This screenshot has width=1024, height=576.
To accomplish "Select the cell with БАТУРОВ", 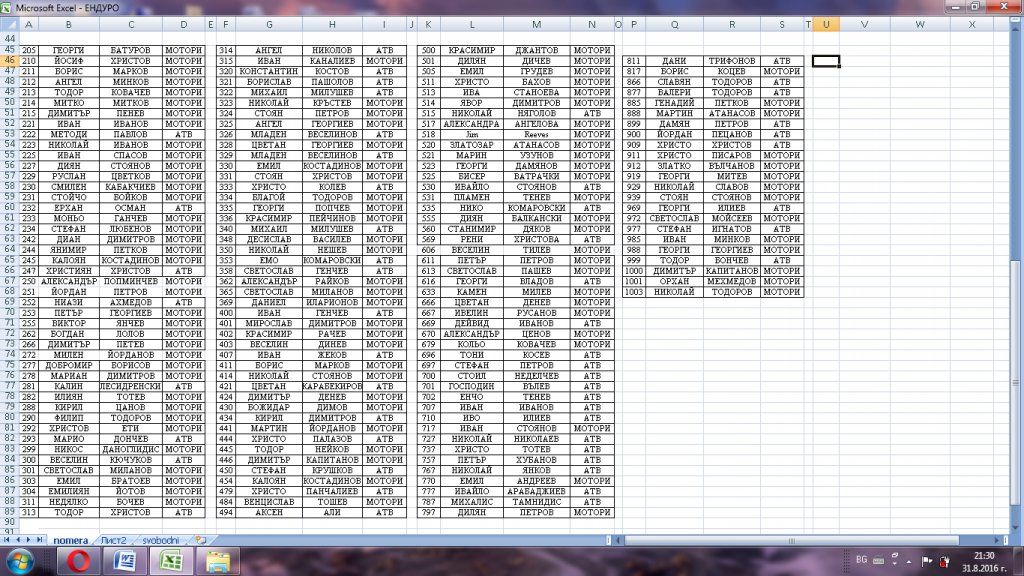I will [x=131, y=50].
